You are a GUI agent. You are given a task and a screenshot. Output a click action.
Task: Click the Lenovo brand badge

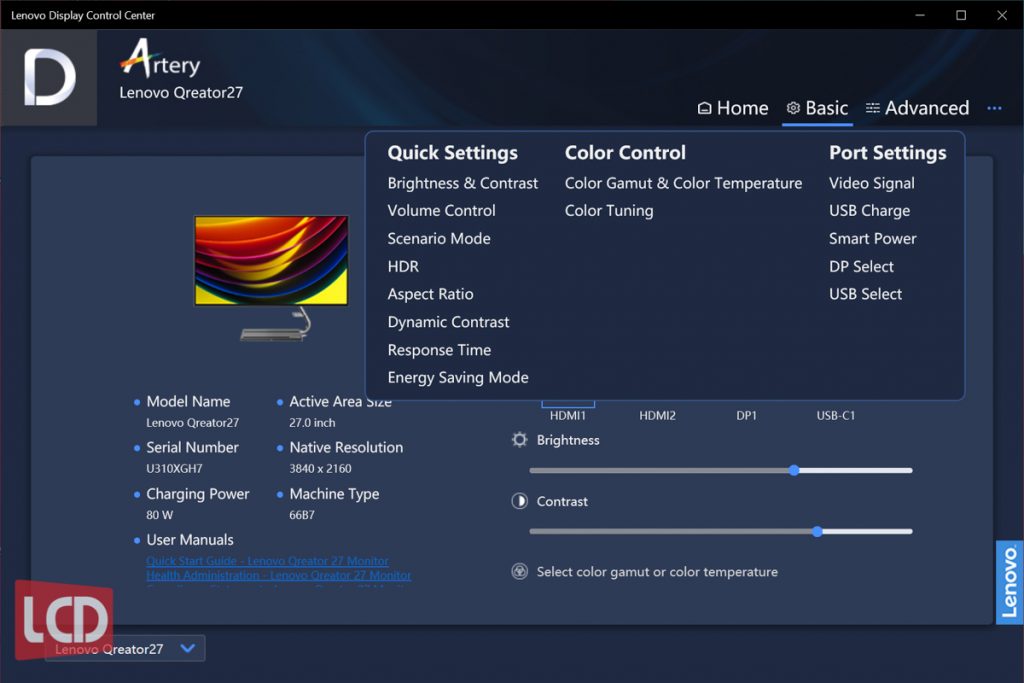[1009, 582]
